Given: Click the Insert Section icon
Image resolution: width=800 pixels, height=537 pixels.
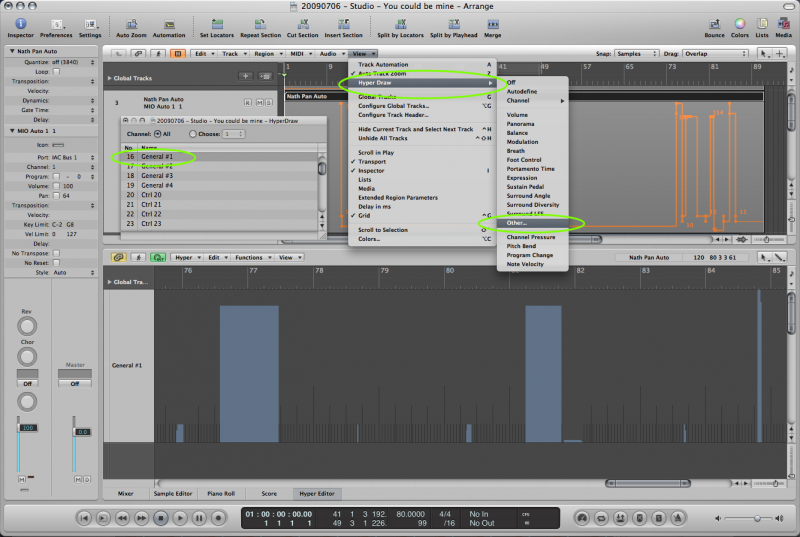Looking at the screenshot, I should 343,24.
